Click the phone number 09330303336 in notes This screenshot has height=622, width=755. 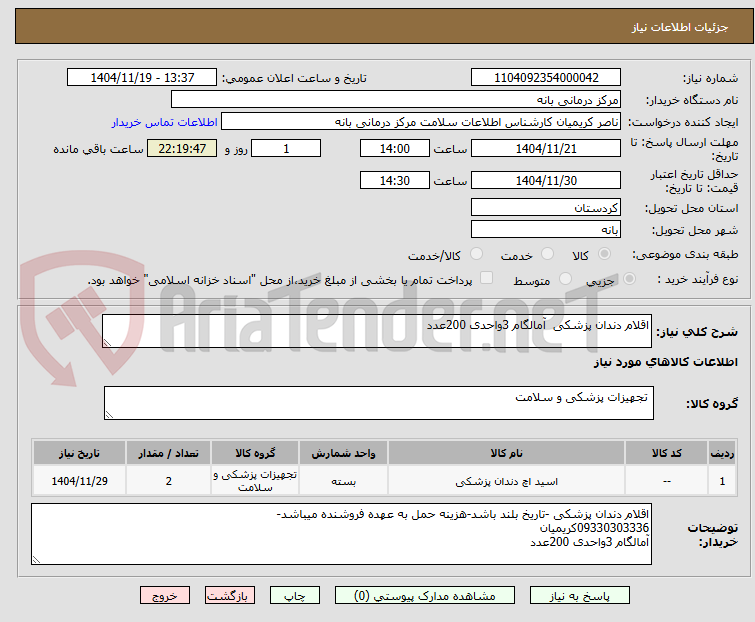pos(613,528)
